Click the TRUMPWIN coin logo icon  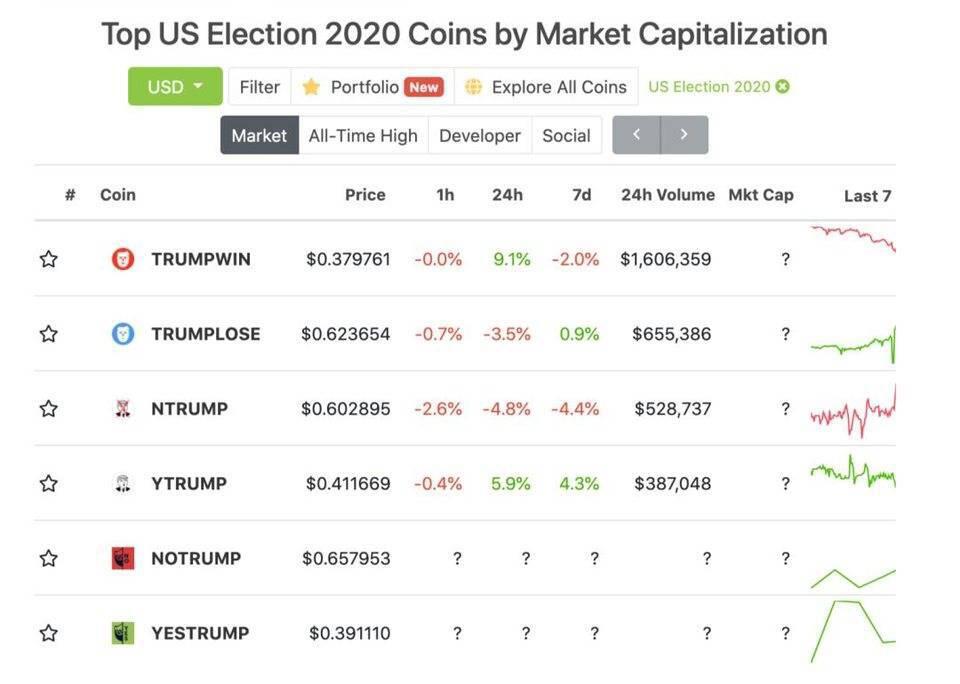click(123, 259)
